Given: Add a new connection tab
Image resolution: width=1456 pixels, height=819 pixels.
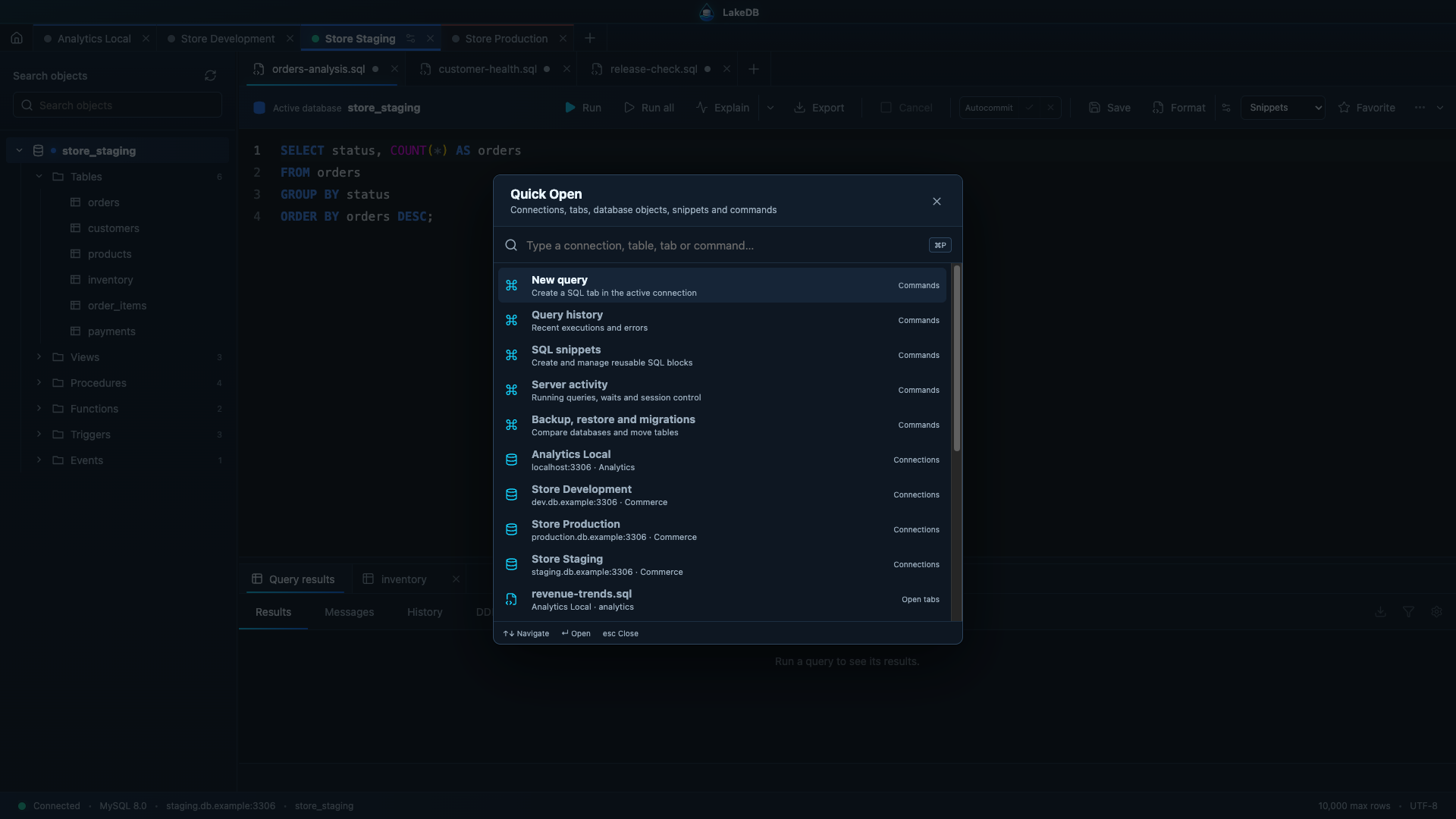Looking at the screenshot, I should pos(590,38).
